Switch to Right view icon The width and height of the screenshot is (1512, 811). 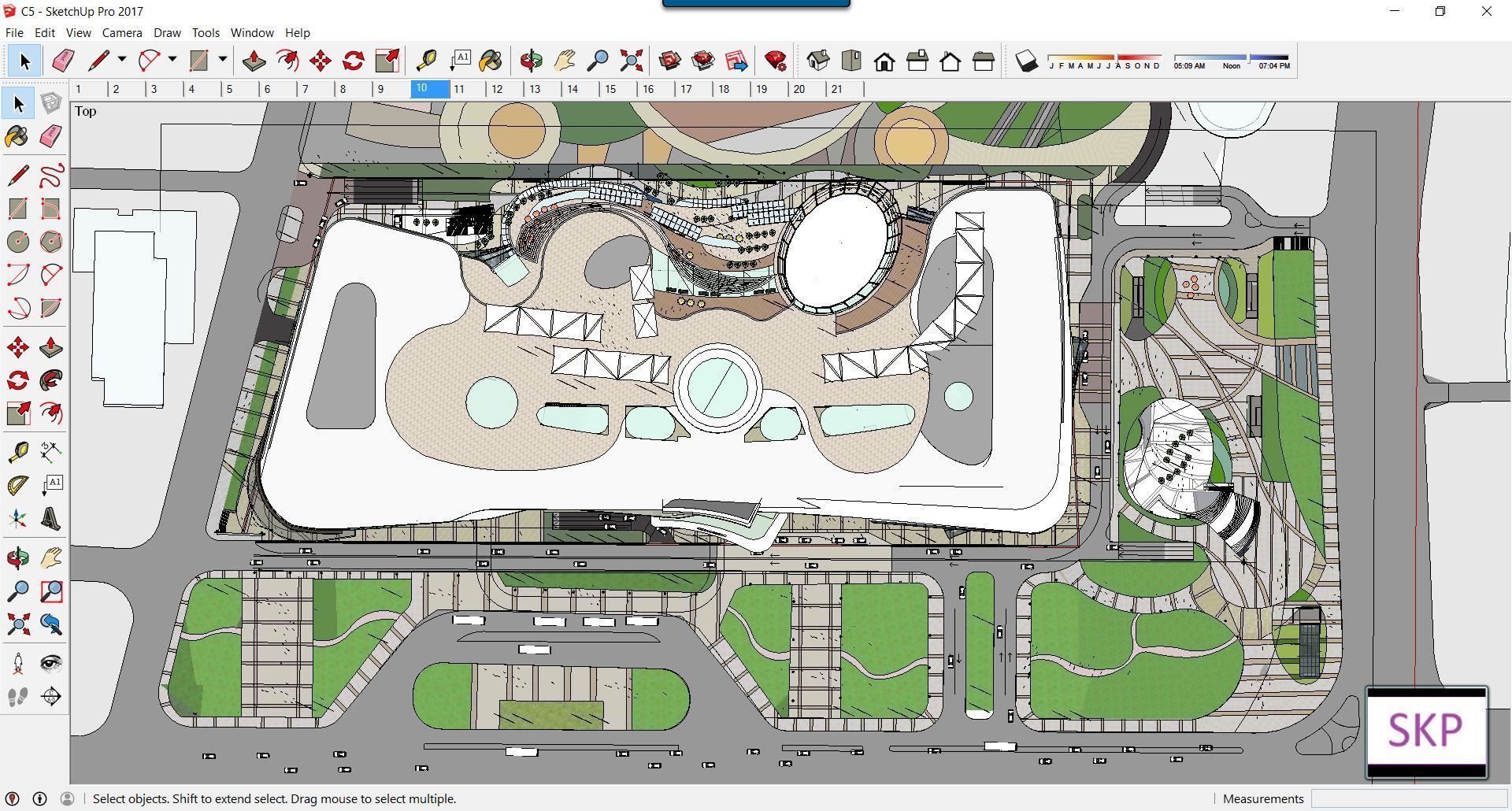(x=917, y=61)
